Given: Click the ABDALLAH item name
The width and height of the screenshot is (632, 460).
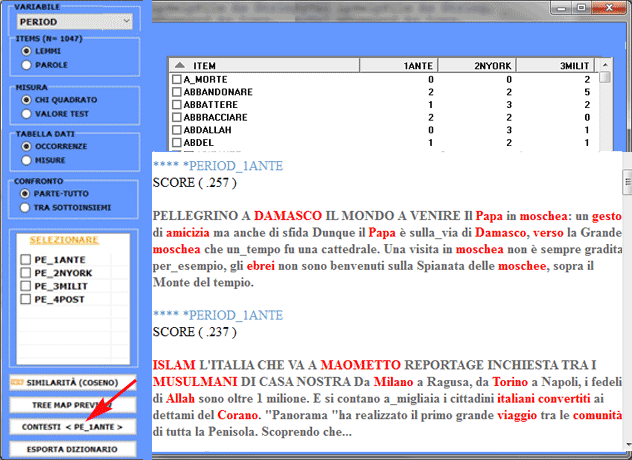Looking at the screenshot, I should click(208, 130).
